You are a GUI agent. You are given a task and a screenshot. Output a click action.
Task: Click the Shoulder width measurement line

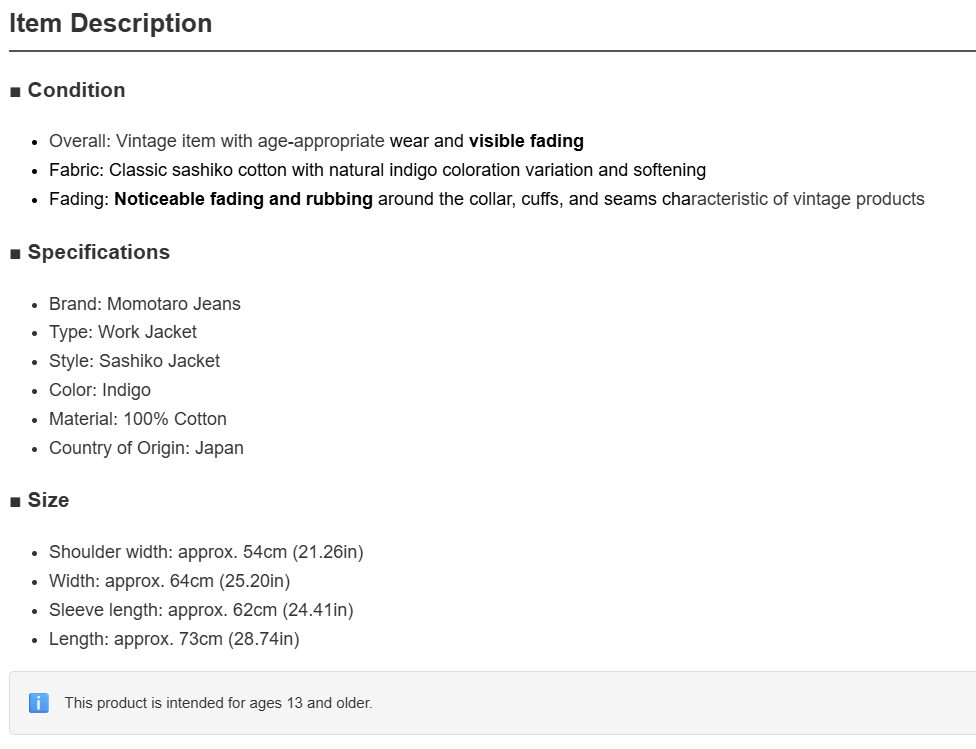(206, 552)
